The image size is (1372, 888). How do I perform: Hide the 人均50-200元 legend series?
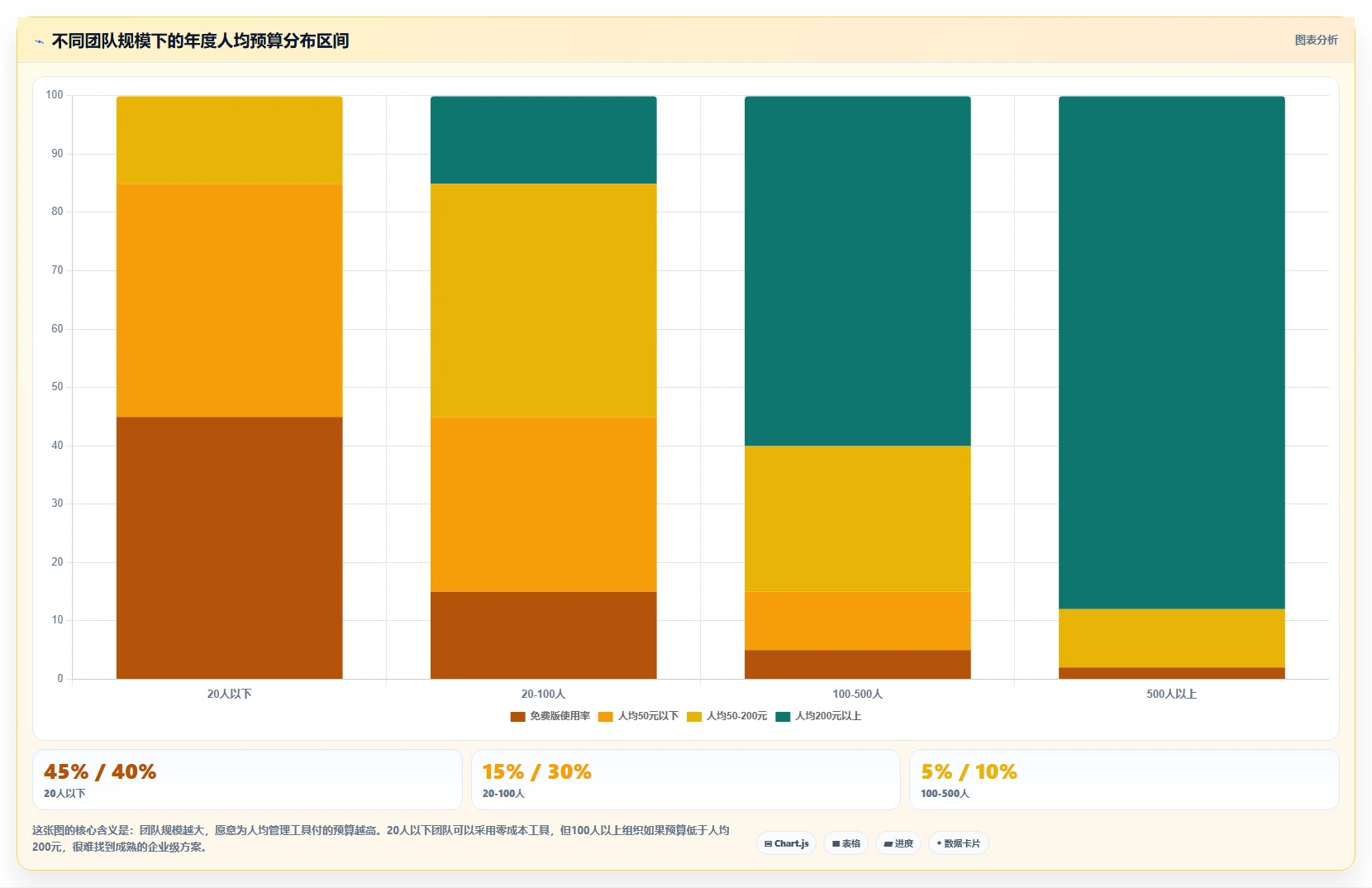(727, 716)
